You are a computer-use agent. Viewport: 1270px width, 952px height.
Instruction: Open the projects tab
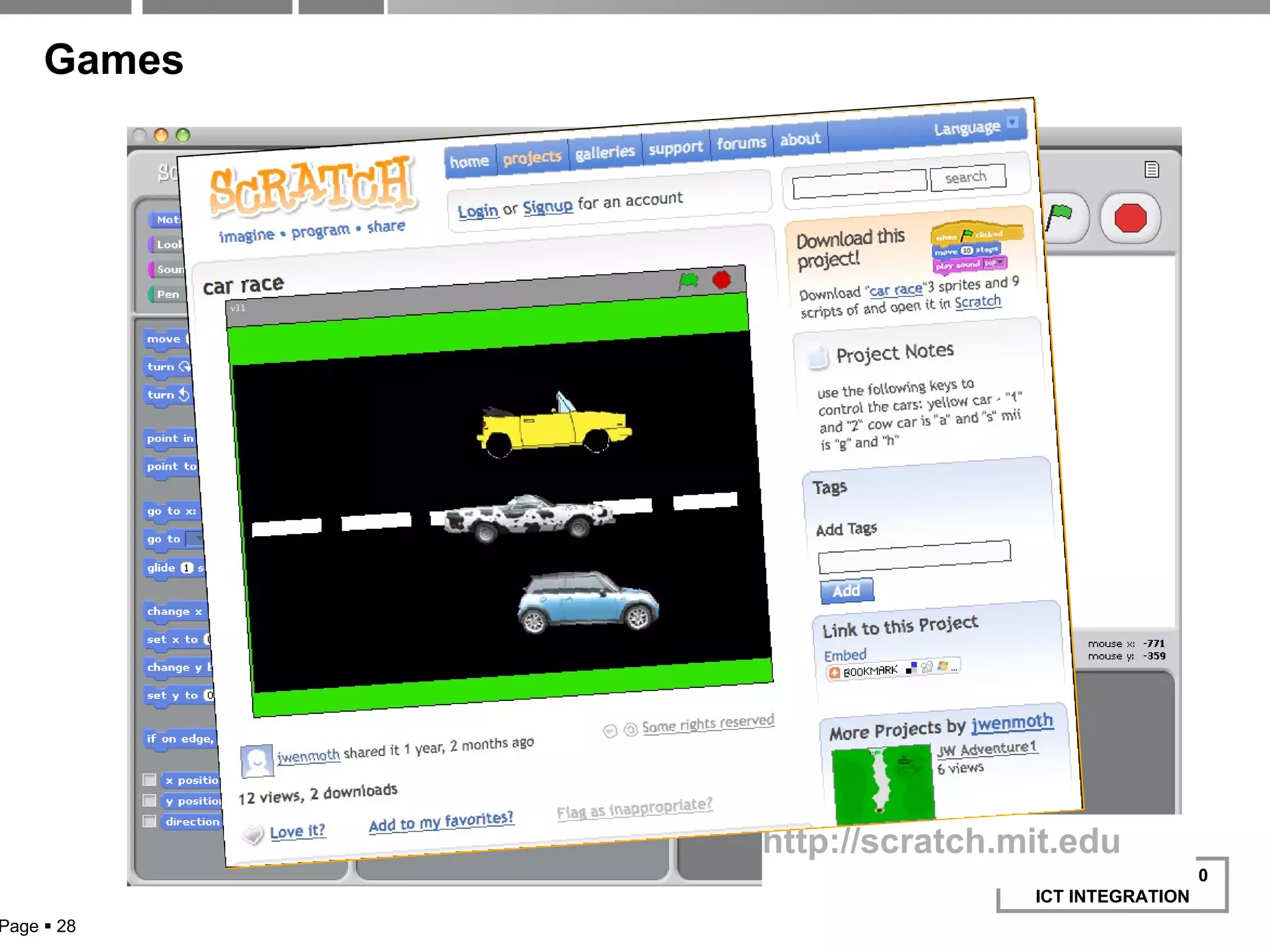532,157
